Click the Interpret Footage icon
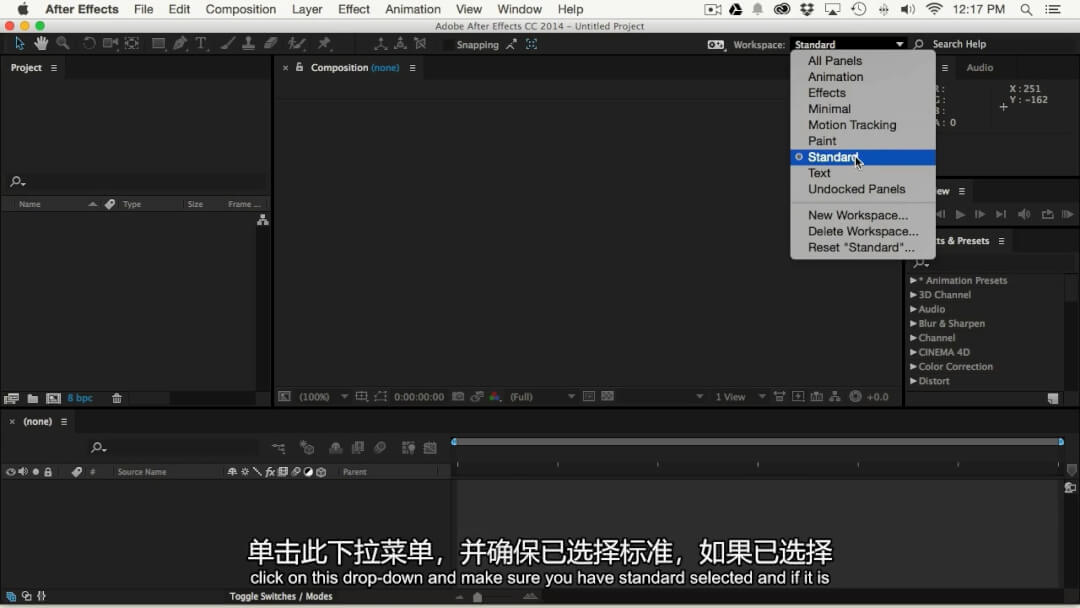 point(11,398)
